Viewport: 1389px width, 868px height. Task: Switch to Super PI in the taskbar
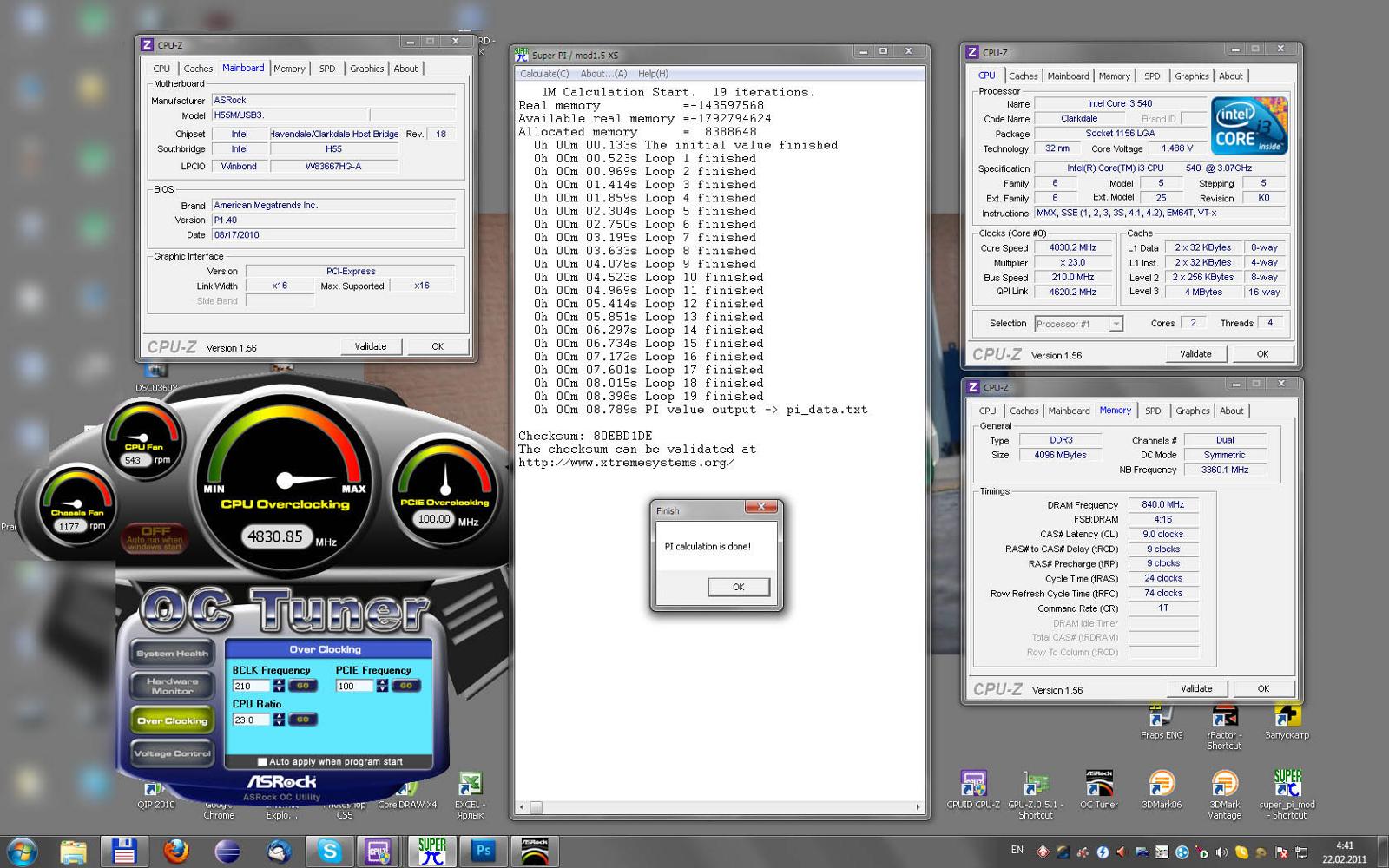coord(431,852)
